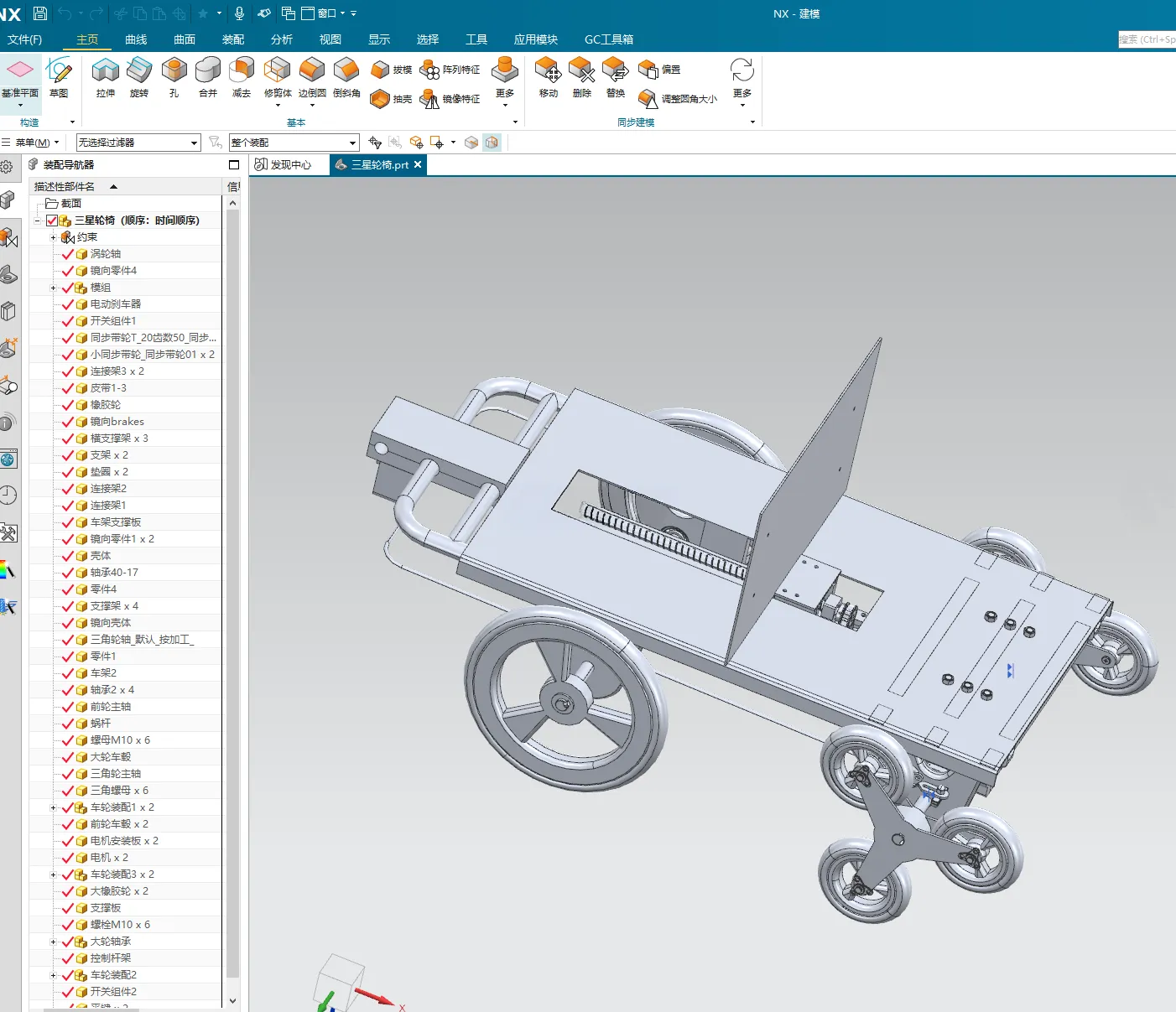Switch to the 发现中心 tab

[x=283, y=164]
